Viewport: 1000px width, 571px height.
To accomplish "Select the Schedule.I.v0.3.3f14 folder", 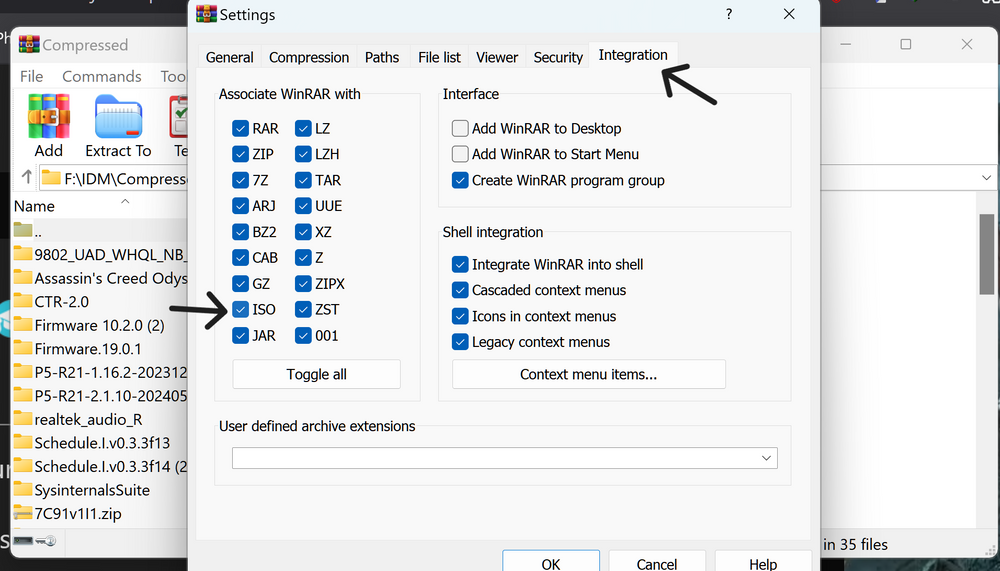I will point(110,466).
